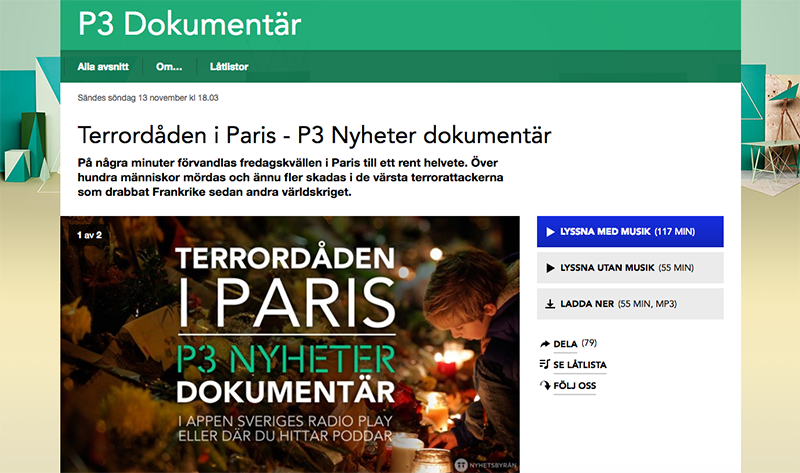This screenshot has width=800, height=473.
Task: Share the episode via Dela link
Action: (x=565, y=344)
